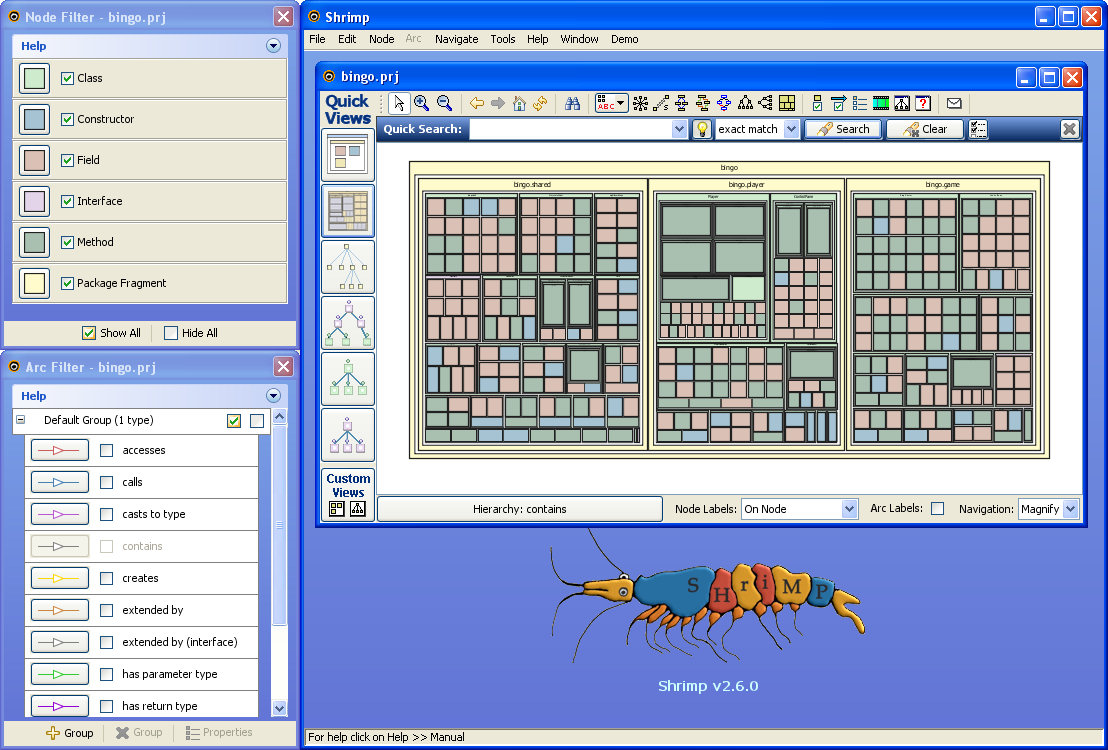Viewport: 1108px width, 750px height.
Task: Tick the Hide All checkbox
Action: 171,333
